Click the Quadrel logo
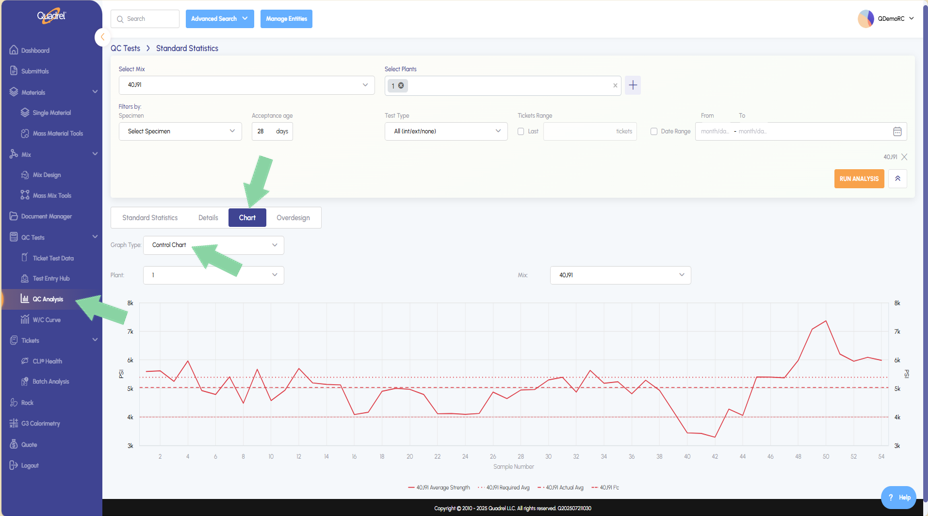Viewport: 928px width, 516px height. 51,16
